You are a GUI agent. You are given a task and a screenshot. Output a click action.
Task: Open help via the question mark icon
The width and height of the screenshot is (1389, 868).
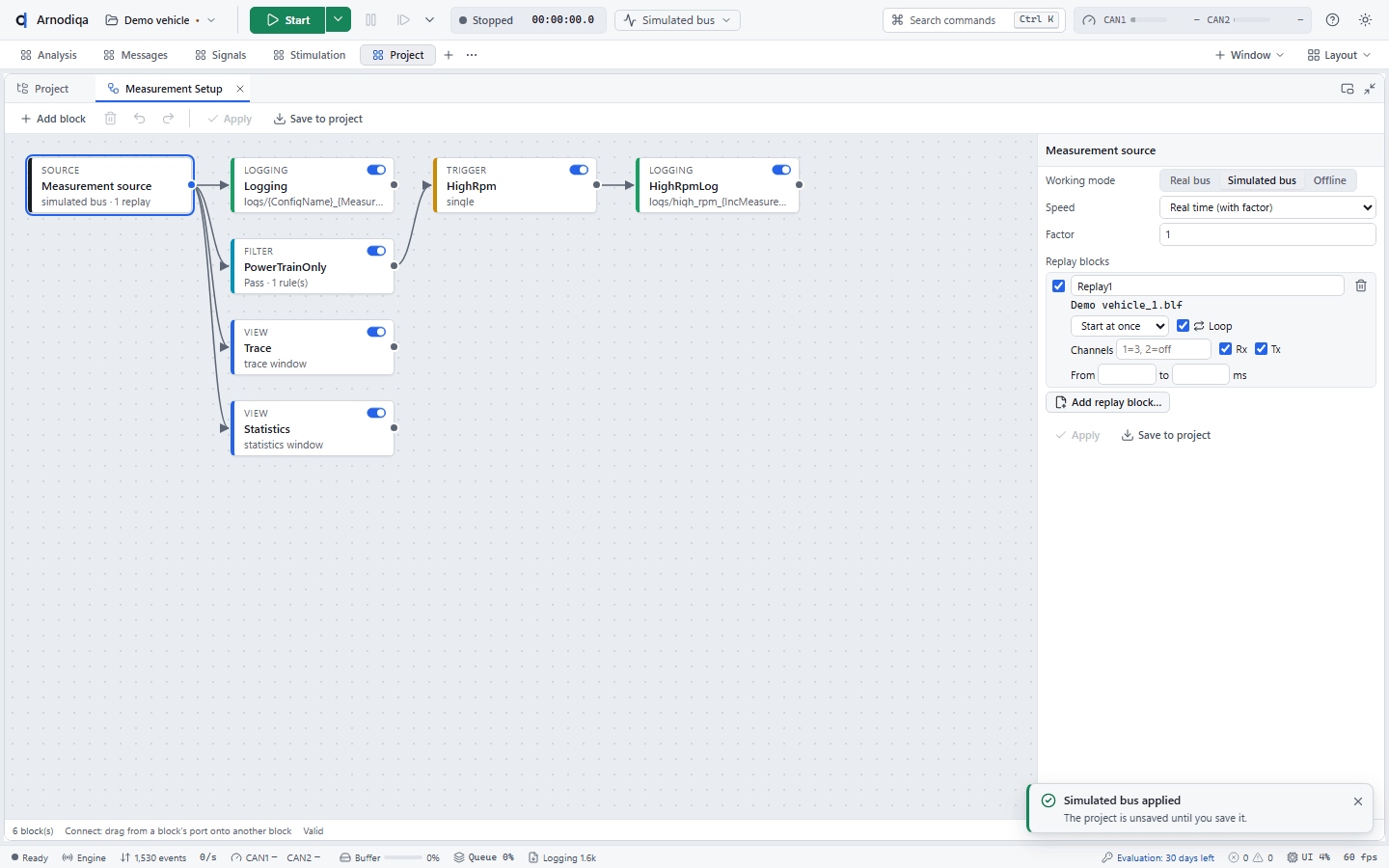[x=1332, y=20]
